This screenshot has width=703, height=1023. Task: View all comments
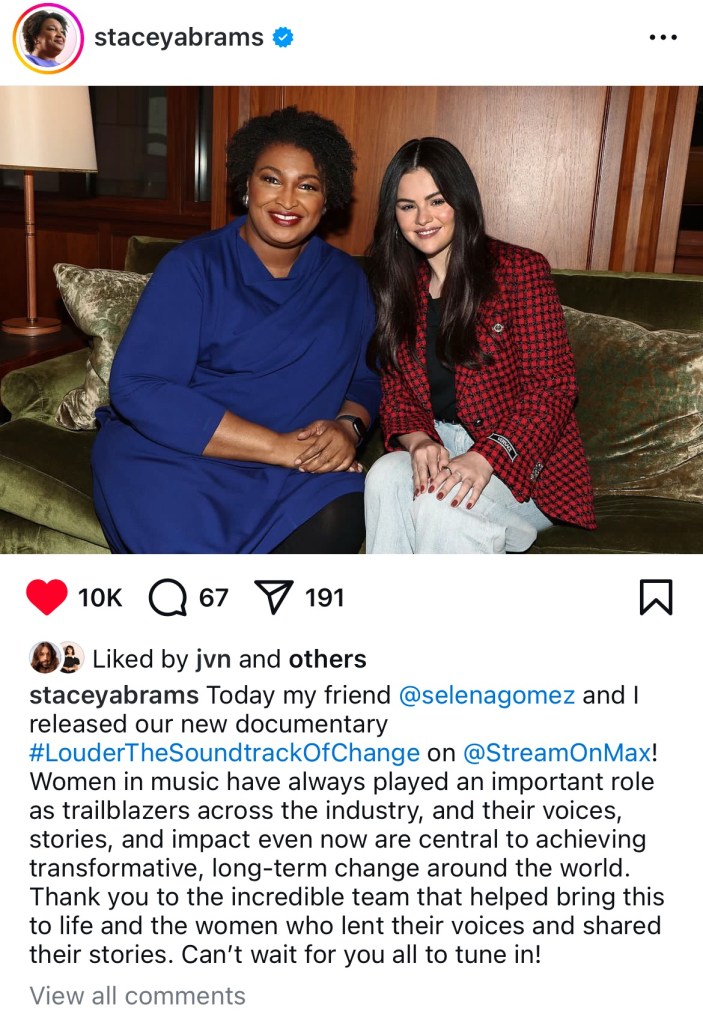pyautogui.click(x=138, y=996)
